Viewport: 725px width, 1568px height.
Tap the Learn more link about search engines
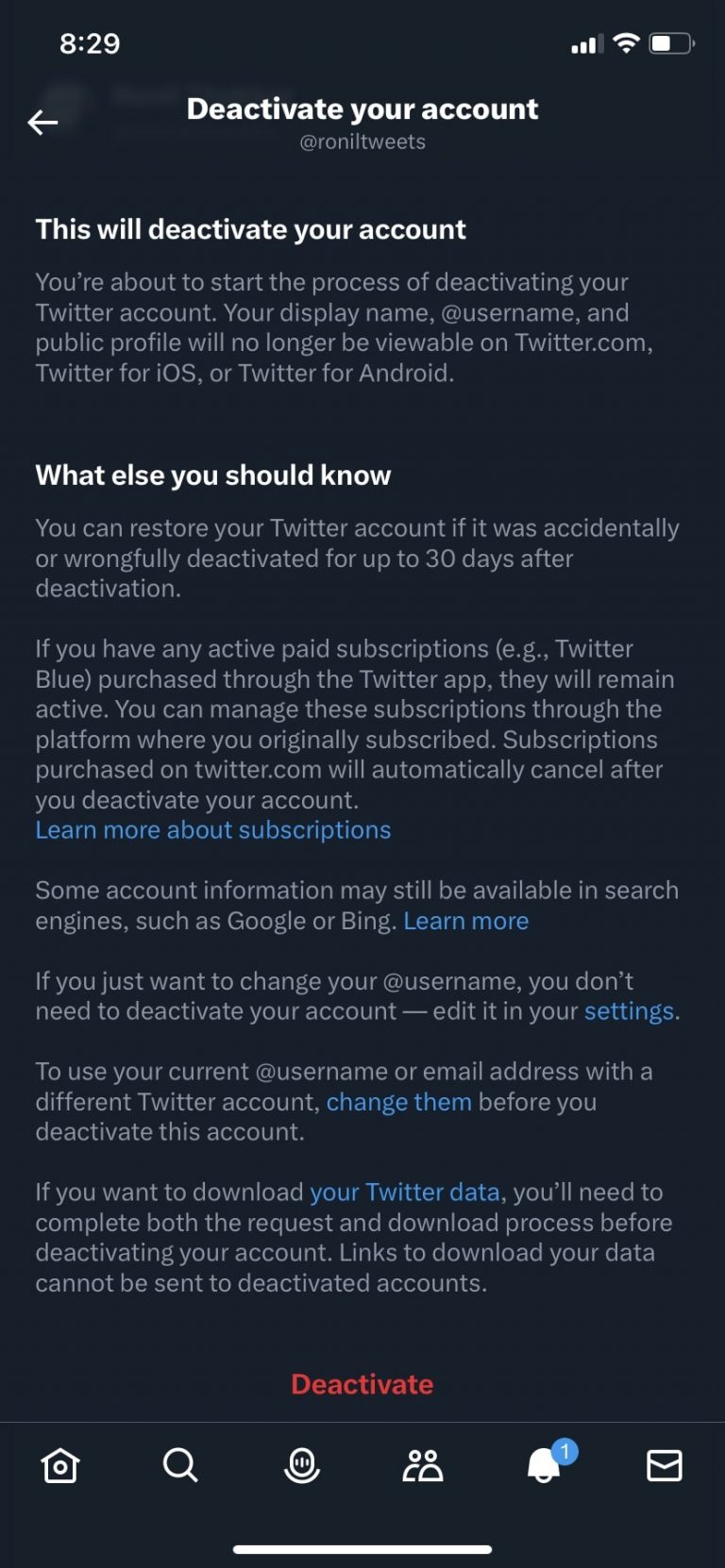(x=466, y=920)
